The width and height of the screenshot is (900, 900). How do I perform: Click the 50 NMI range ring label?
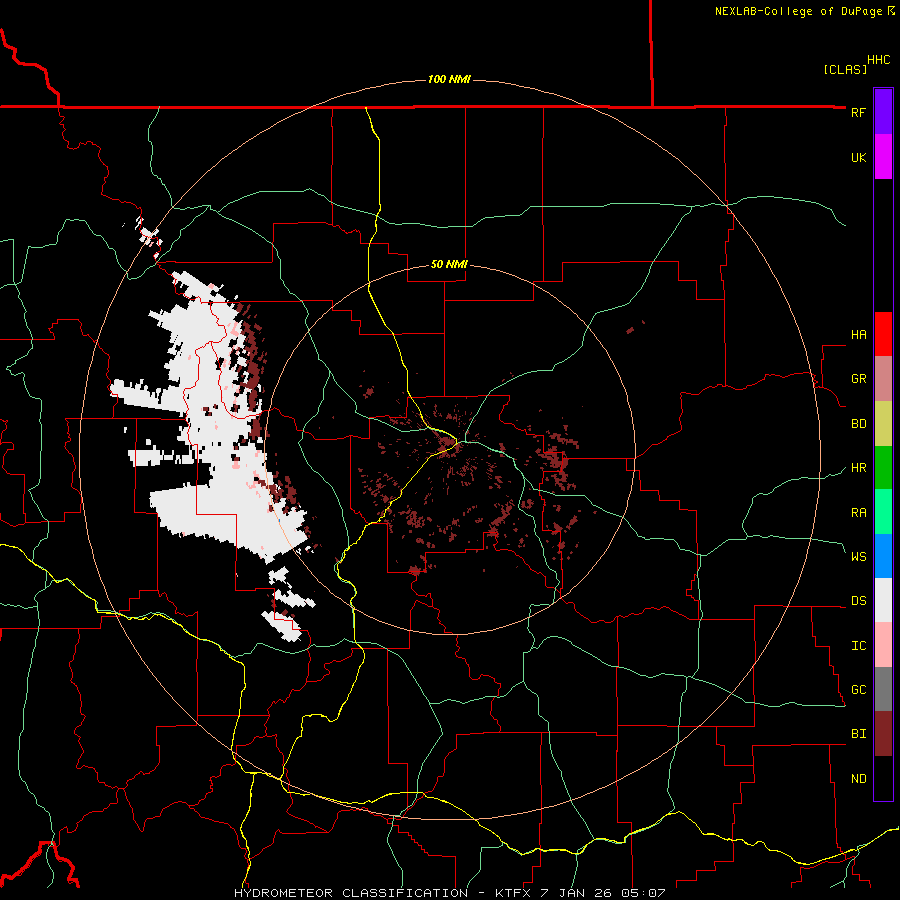[449, 264]
